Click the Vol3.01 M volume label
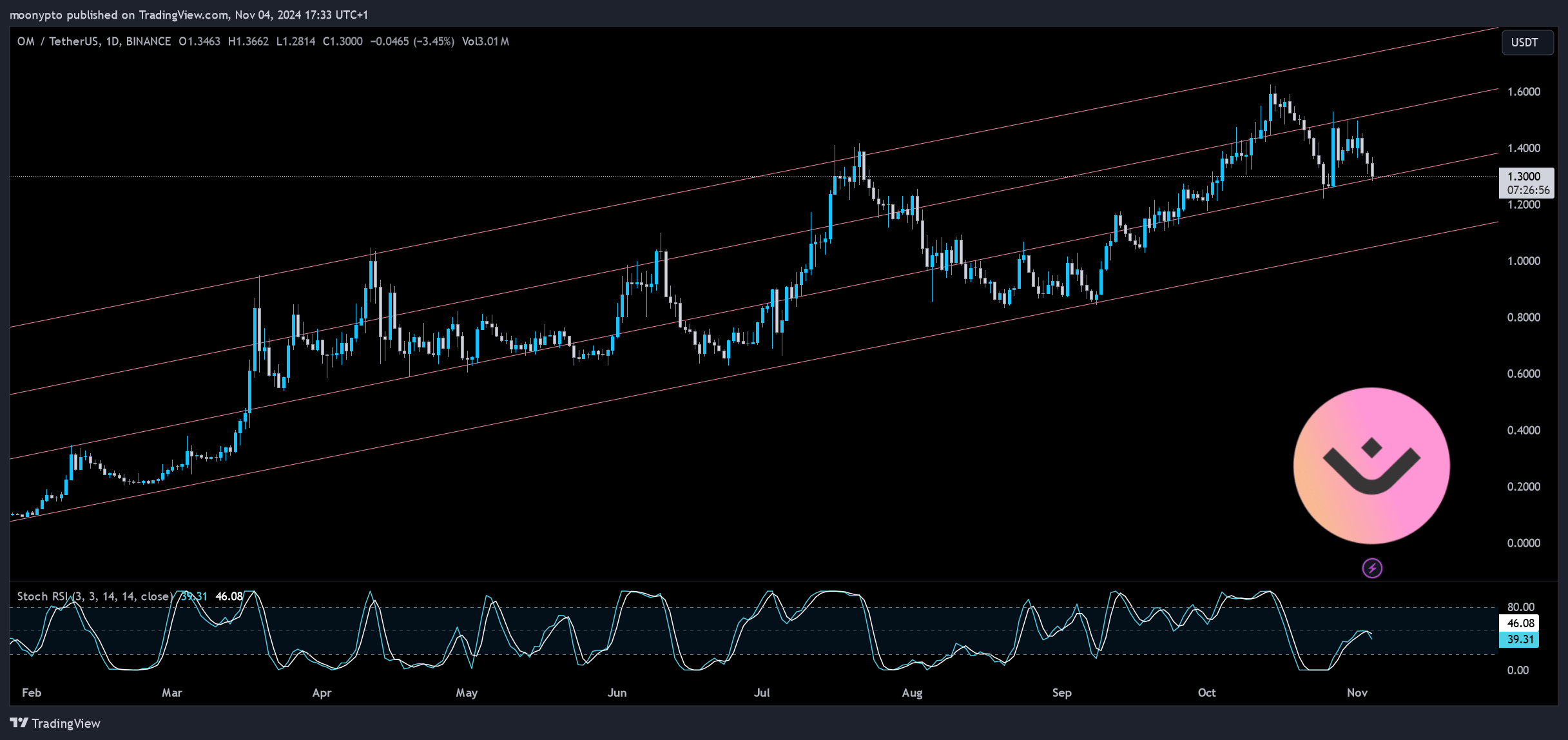Screen dimensions: 1568x740 click(x=485, y=41)
